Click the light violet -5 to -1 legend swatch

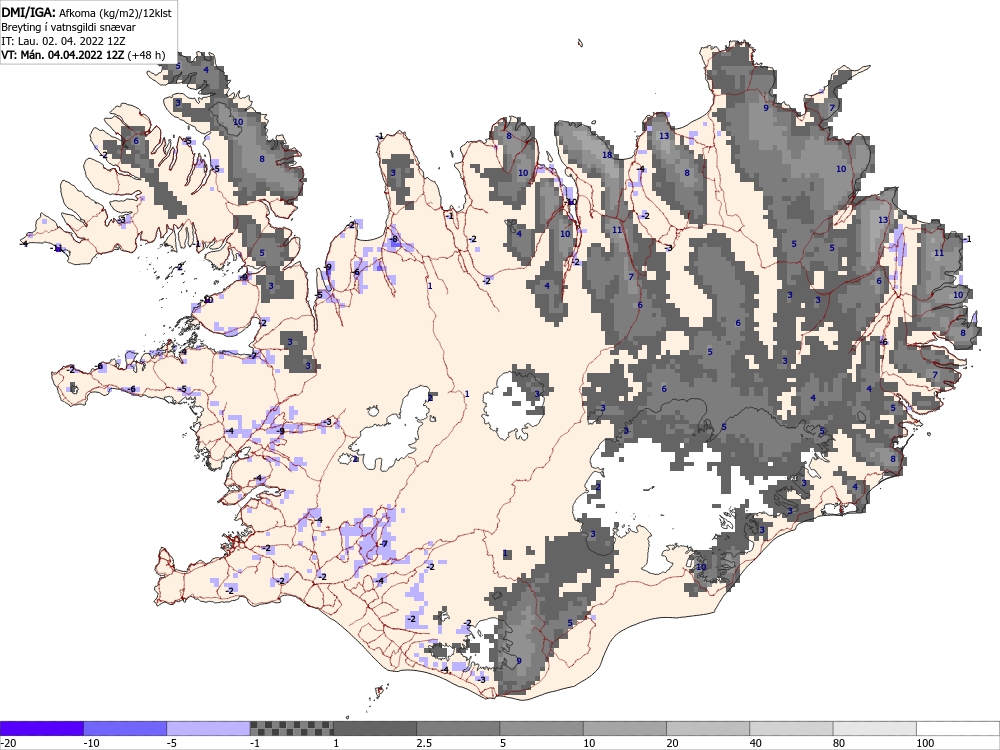click(209, 728)
